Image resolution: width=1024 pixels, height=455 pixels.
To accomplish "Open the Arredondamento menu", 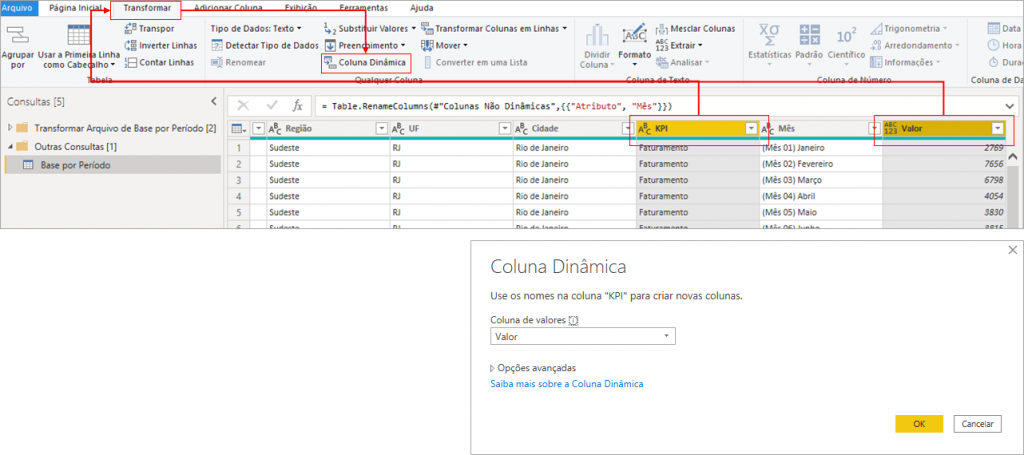I will (x=915, y=45).
